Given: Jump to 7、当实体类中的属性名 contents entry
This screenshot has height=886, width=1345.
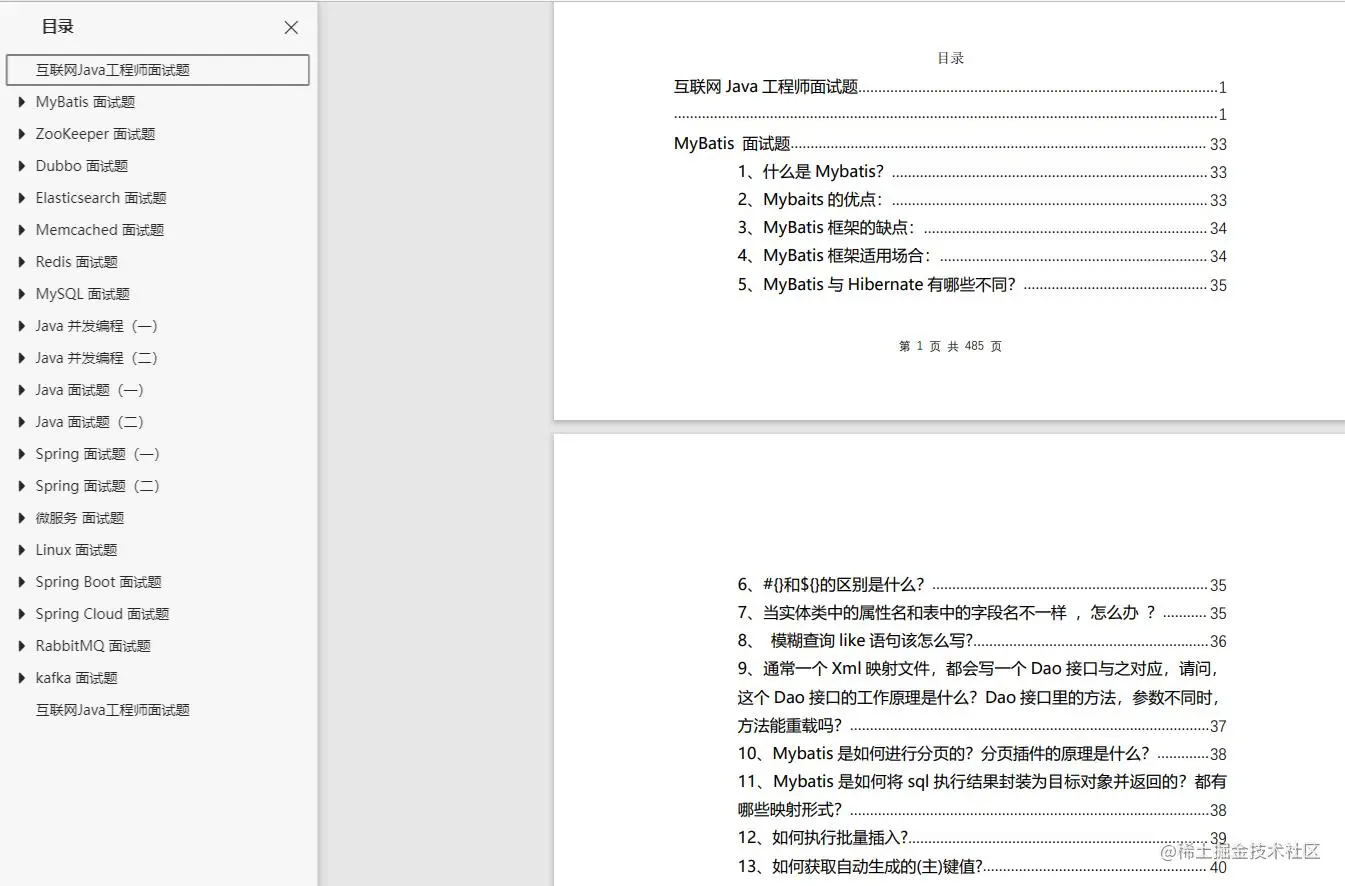Looking at the screenshot, I should tap(982, 613).
